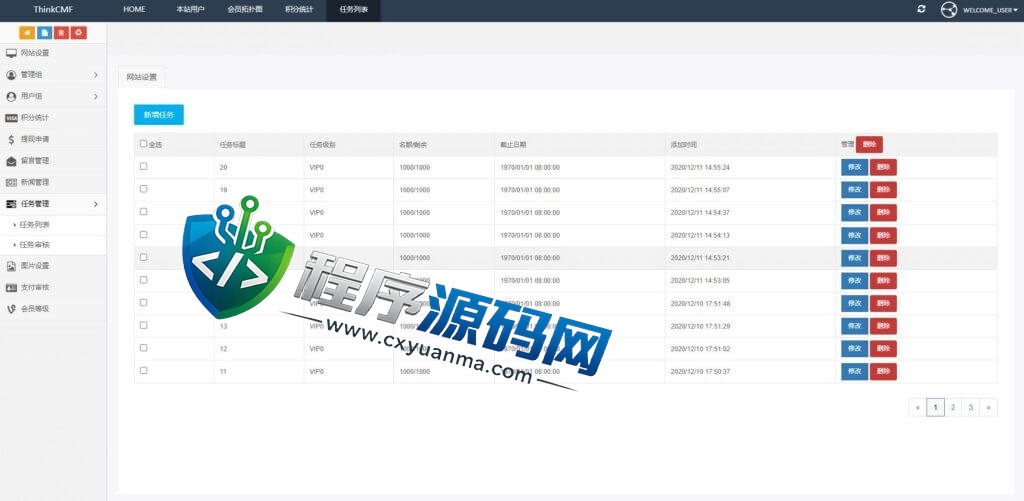Click 删除 for the 14:55:07 row

[883, 190]
